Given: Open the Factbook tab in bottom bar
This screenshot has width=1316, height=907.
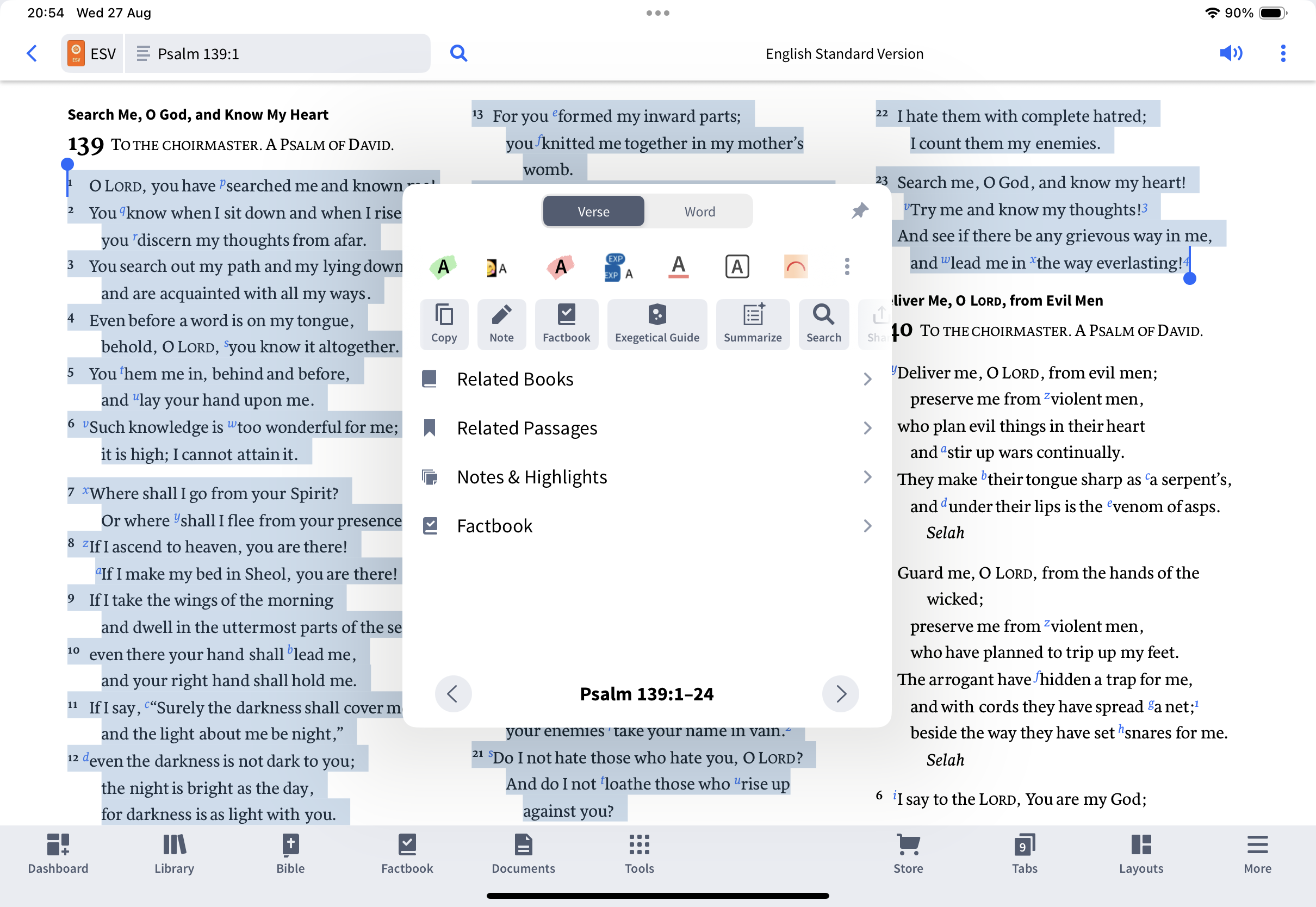Looking at the screenshot, I should tap(407, 854).
